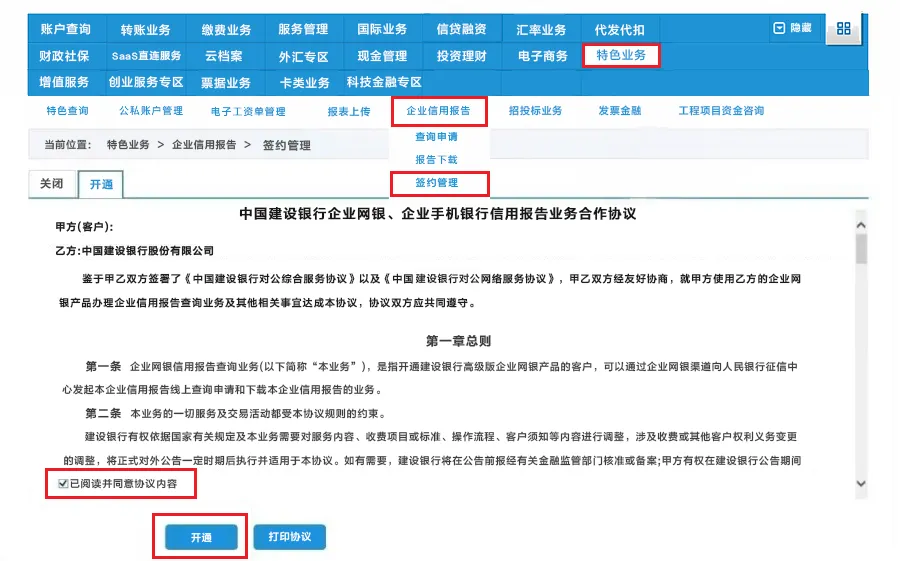The image size is (900, 561).
Task: Go to the 发票金融 submenu
Action: click(619, 111)
